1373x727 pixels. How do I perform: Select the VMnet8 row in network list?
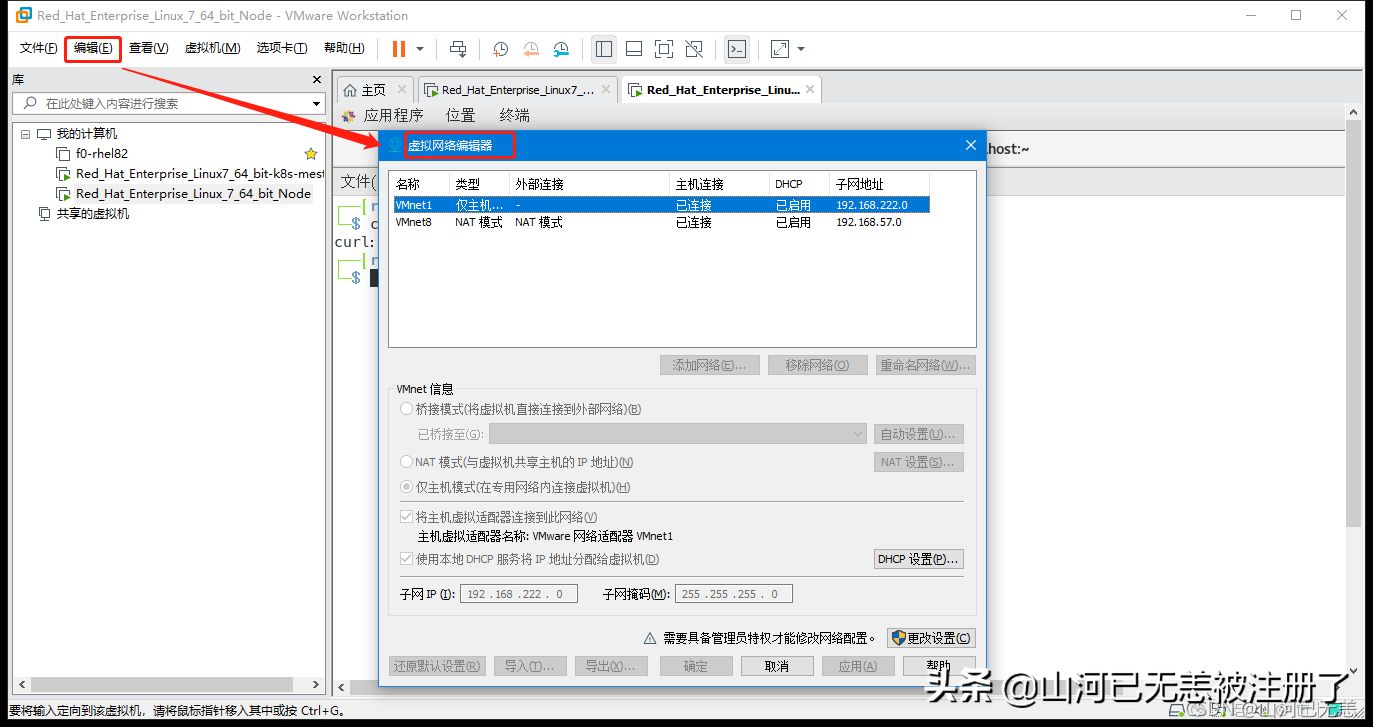pos(661,222)
